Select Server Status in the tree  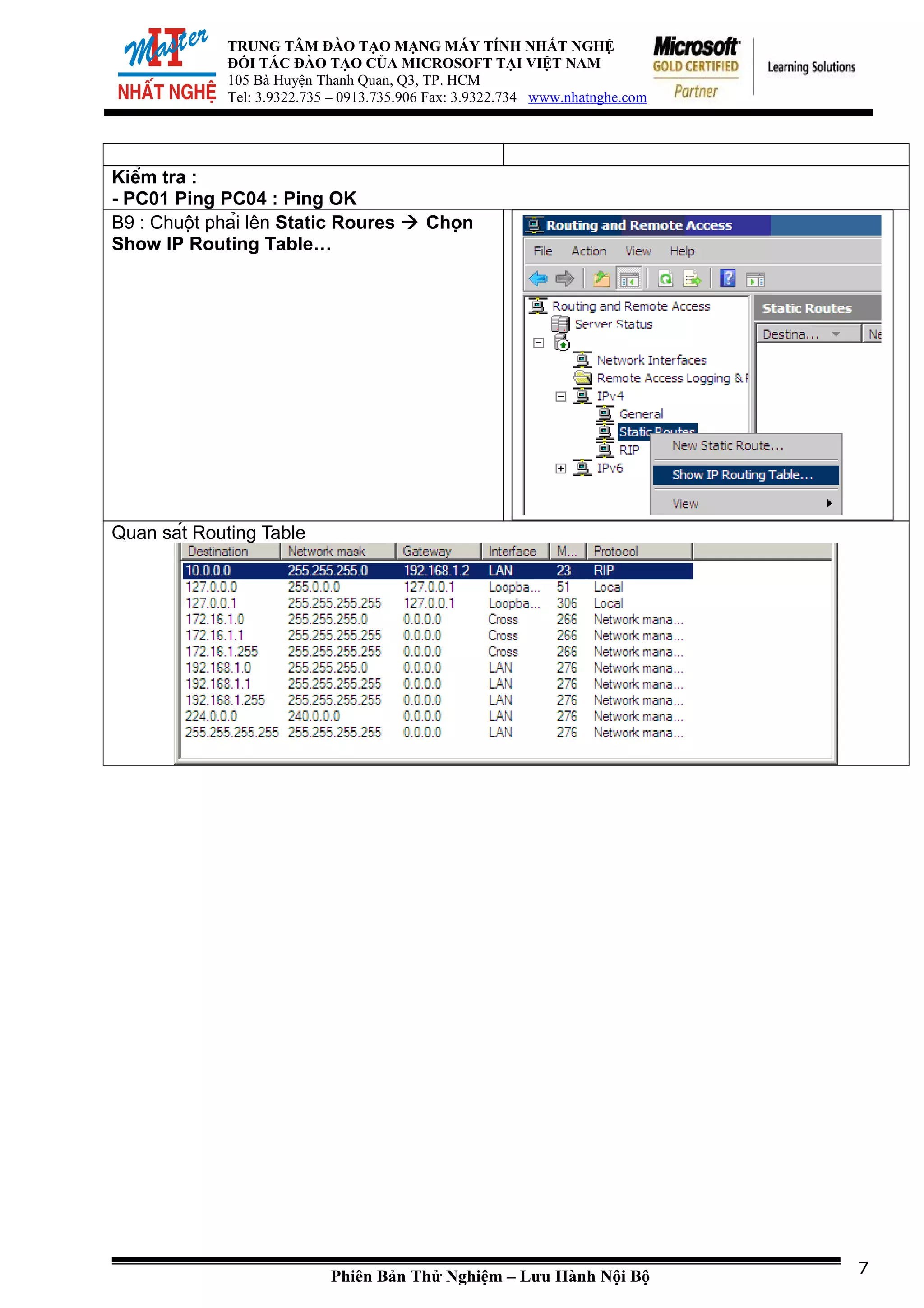[x=613, y=324]
